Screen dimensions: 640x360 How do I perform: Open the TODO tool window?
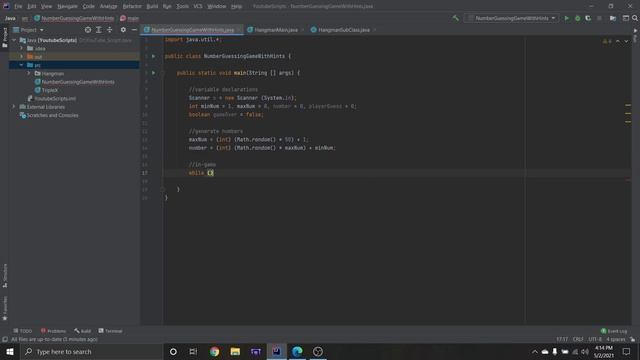click(x=22, y=331)
